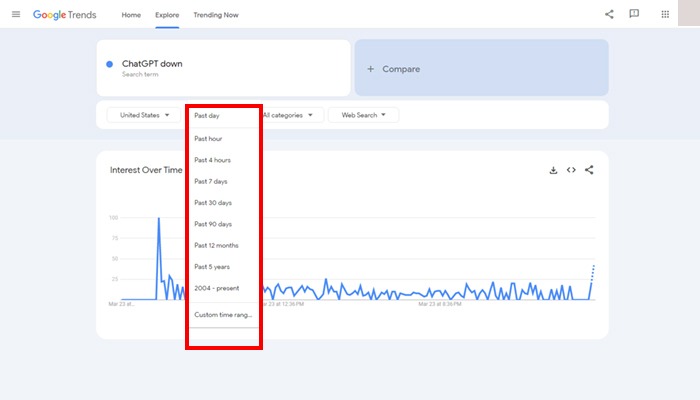Screen dimensions: 700x400
Task: Click the Mar 23 at 8:36 PM label
Action: click(x=440, y=304)
